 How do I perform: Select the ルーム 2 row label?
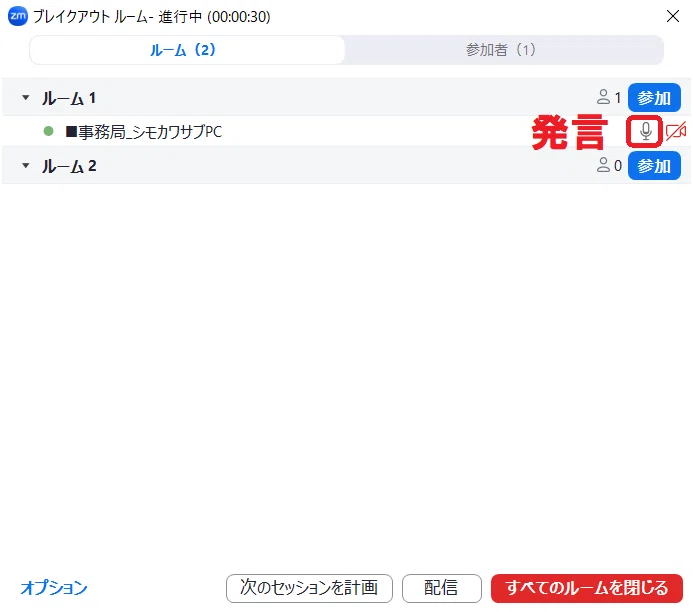coord(69,166)
